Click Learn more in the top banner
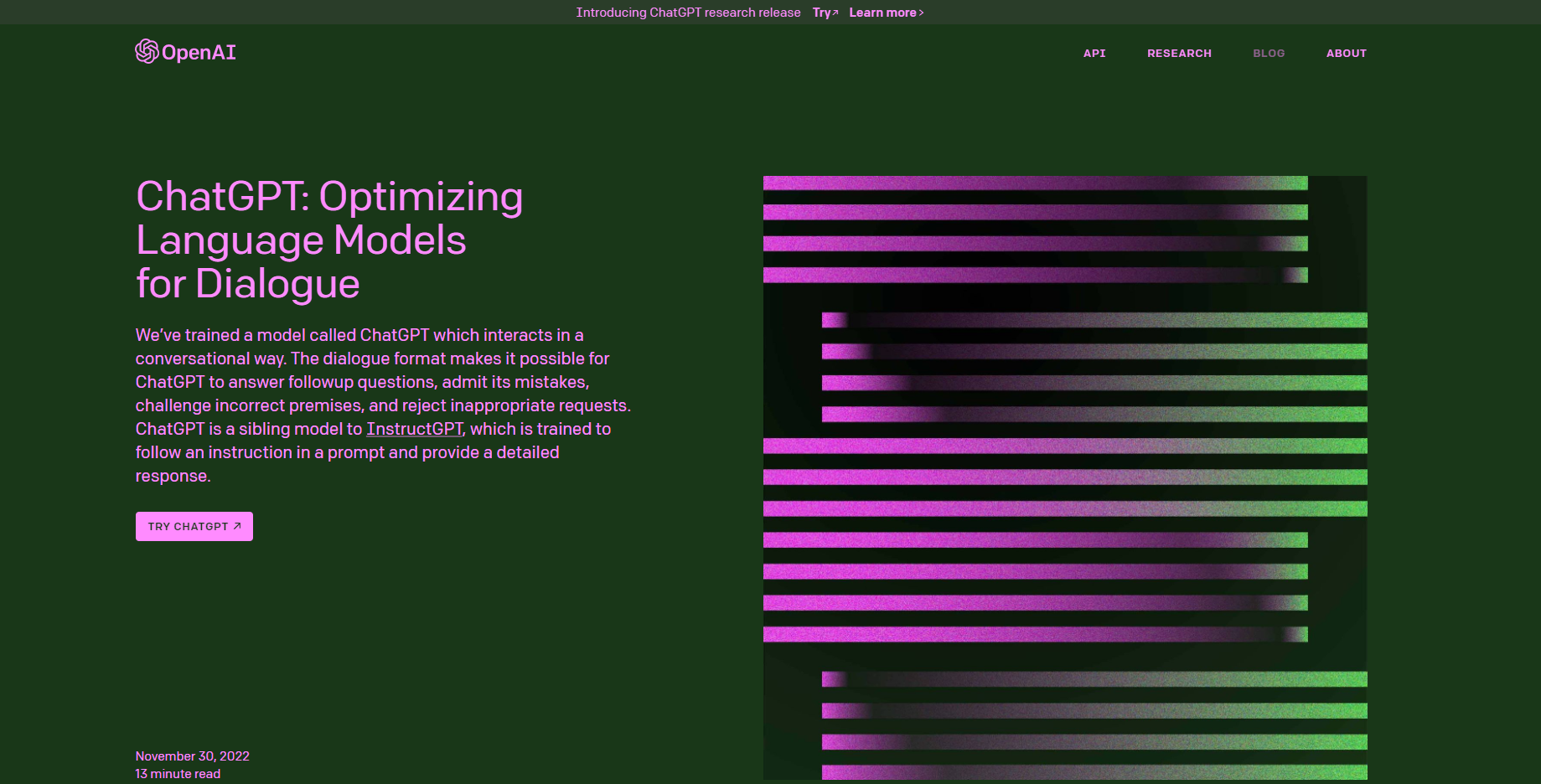 tap(887, 13)
